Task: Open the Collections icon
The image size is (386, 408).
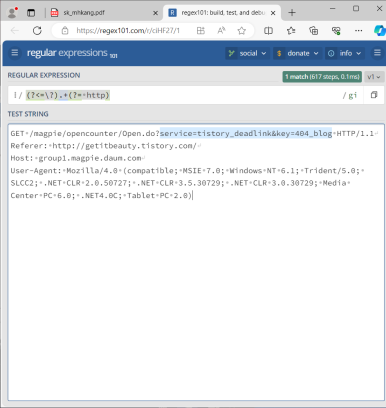Action: click(313, 31)
